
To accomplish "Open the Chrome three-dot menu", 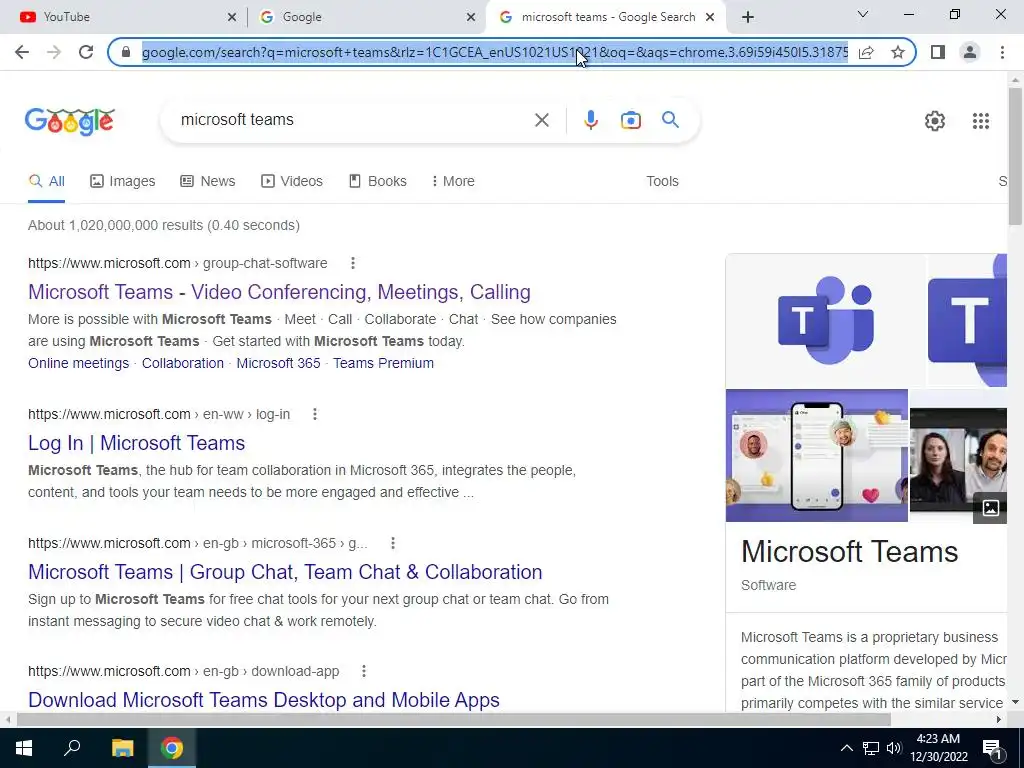I will click(x=1002, y=52).
